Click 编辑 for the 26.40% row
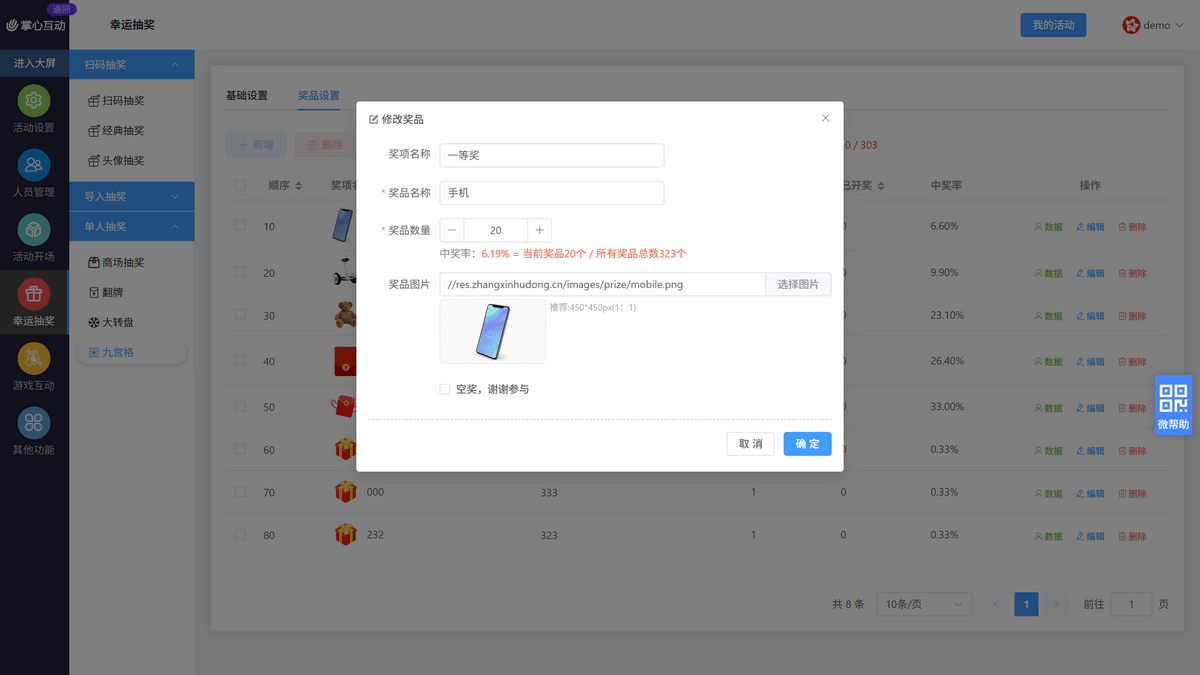The width and height of the screenshot is (1200, 675). pyautogui.click(x=1090, y=362)
